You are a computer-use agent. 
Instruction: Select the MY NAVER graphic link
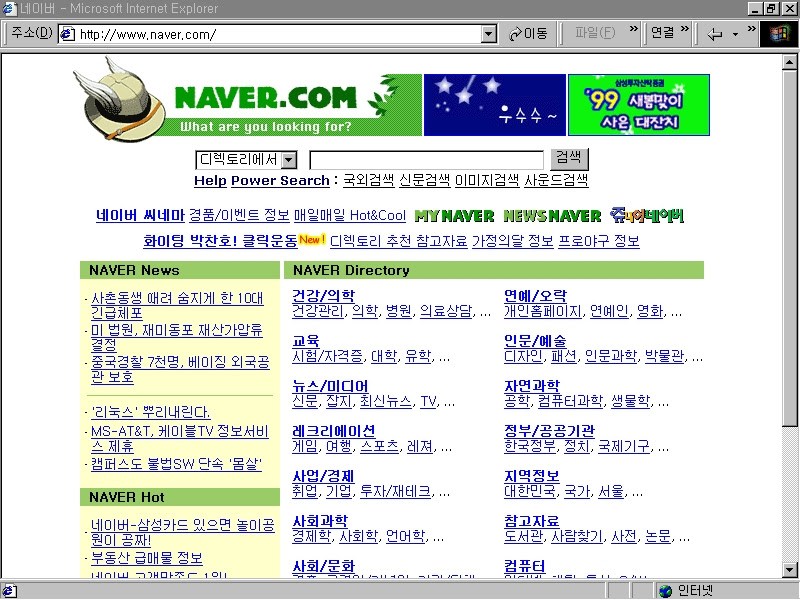pyautogui.click(x=454, y=215)
